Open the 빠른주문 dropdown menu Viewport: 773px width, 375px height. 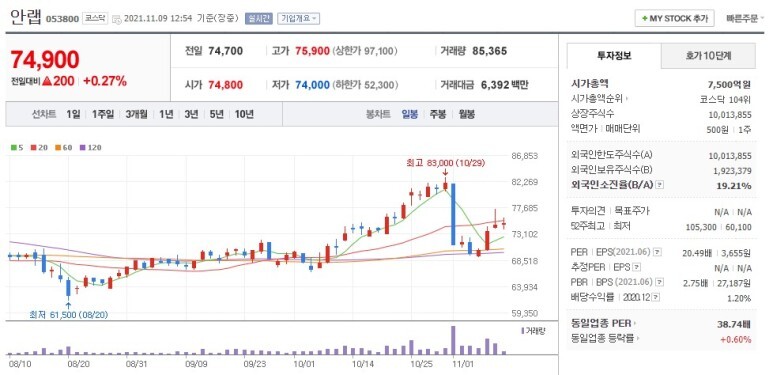(x=745, y=18)
